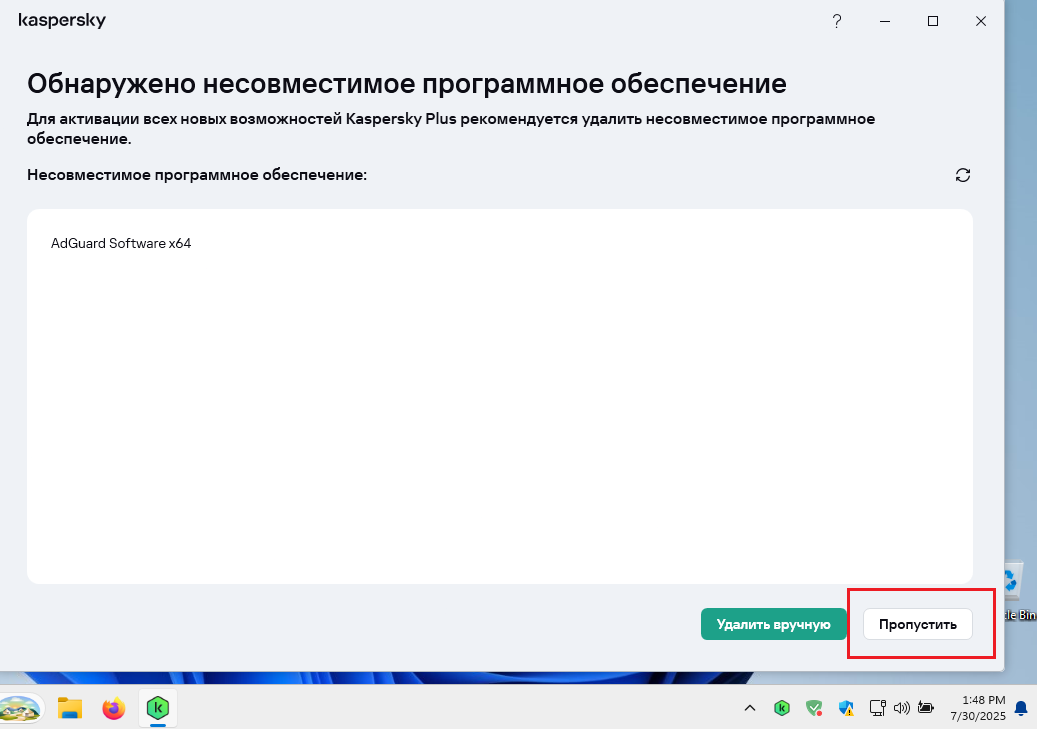Show hidden tray icons chevron

[x=749, y=708]
